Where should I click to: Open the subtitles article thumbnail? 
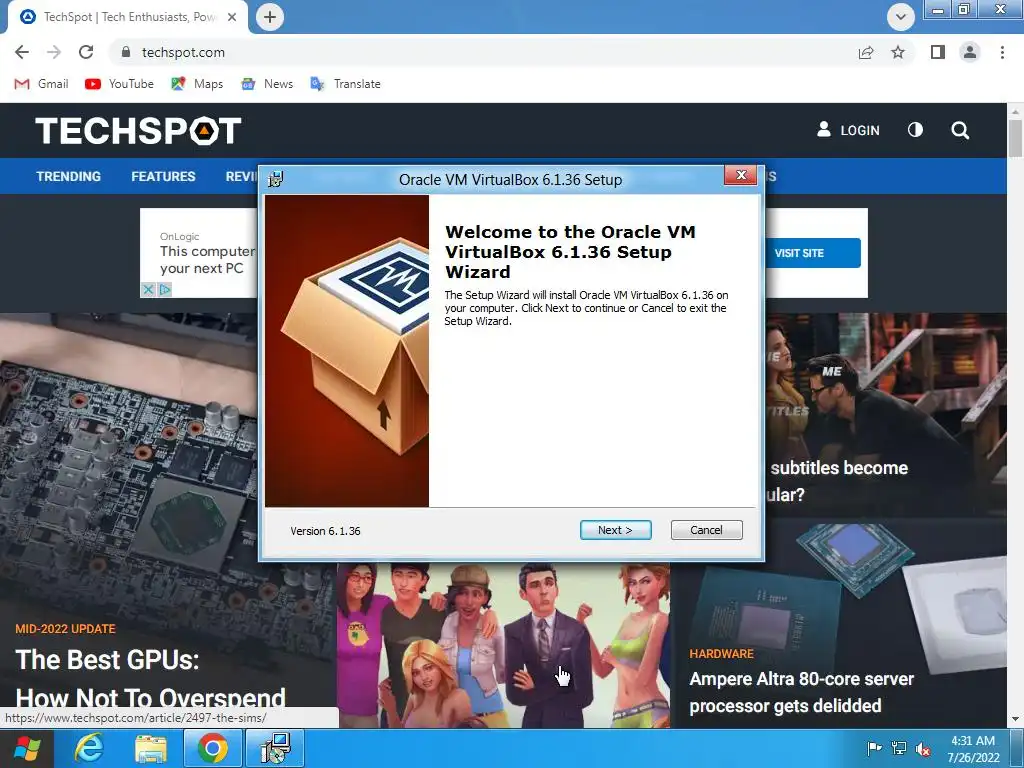click(x=885, y=415)
